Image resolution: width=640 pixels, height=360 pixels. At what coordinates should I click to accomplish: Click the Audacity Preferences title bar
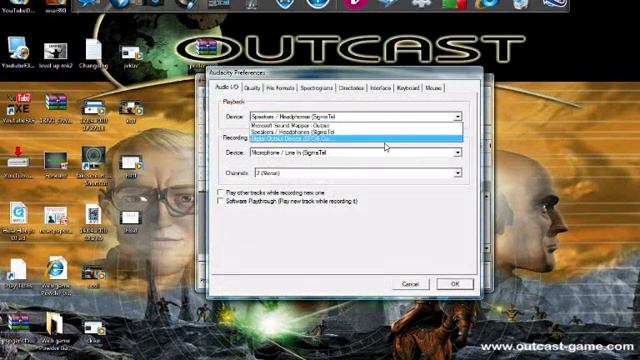[x=345, y=73]
